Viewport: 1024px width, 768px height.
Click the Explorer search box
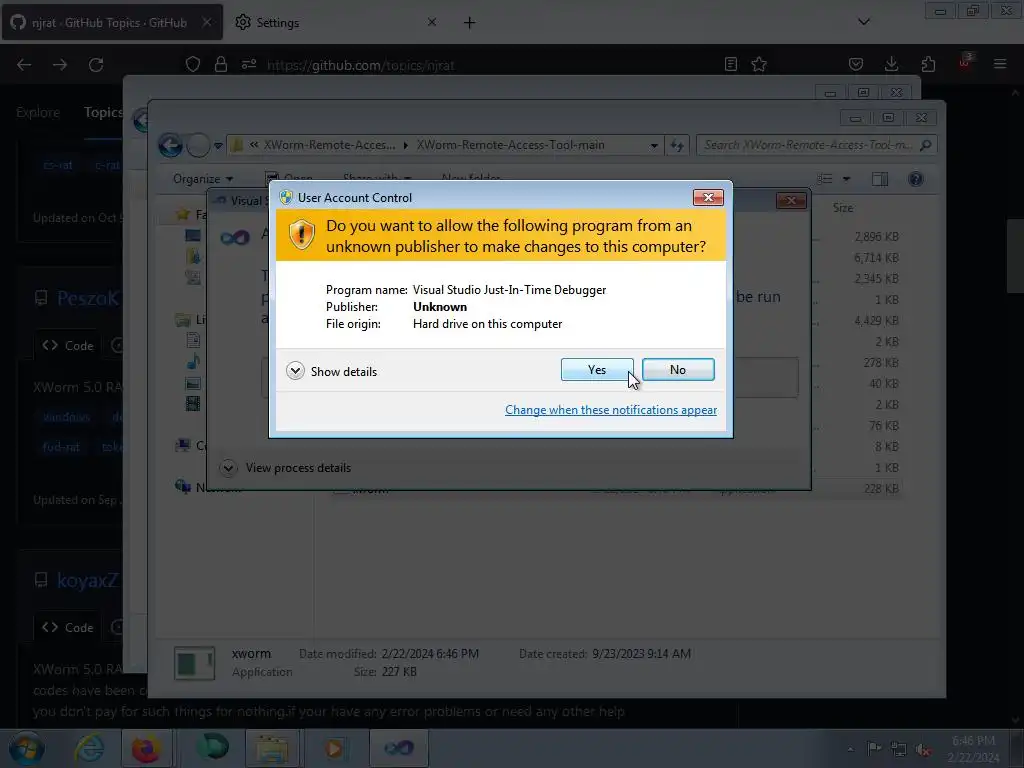coord(816,145)
